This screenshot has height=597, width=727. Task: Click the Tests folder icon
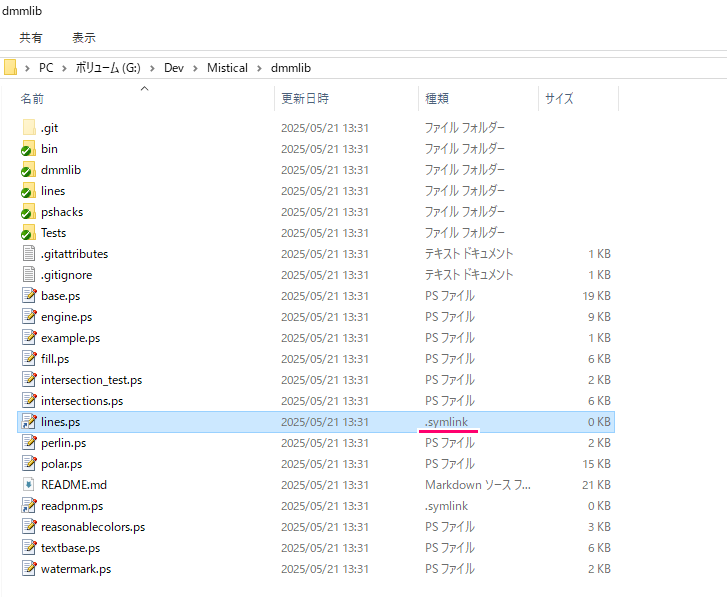29,233
